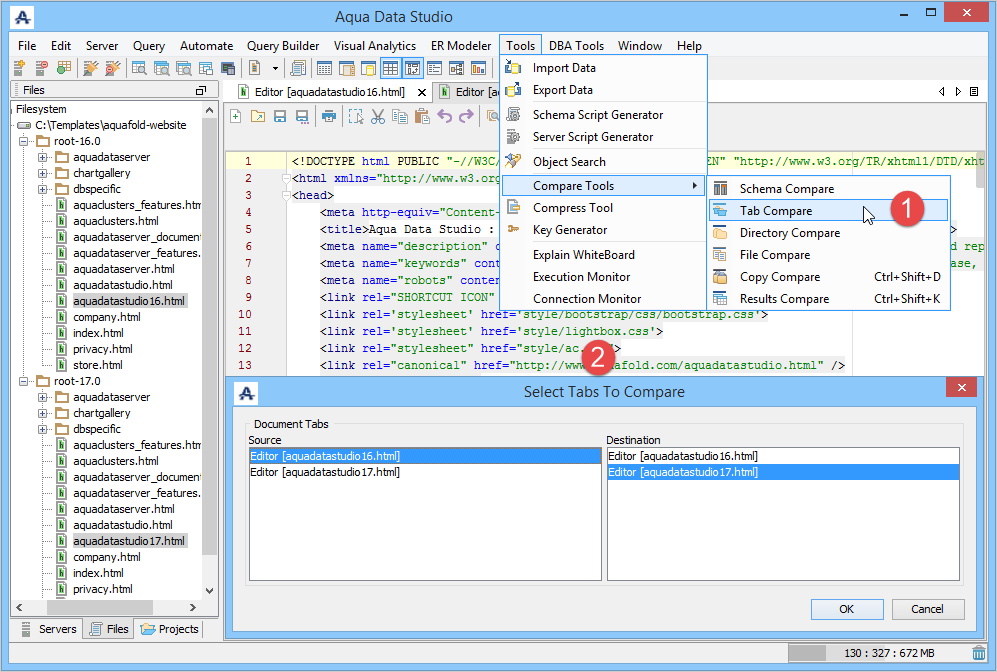Image resolution: width=997 pixels, height=672 pixels.
Task: Click the Redo arrow icon
Action: coord(468,117)
